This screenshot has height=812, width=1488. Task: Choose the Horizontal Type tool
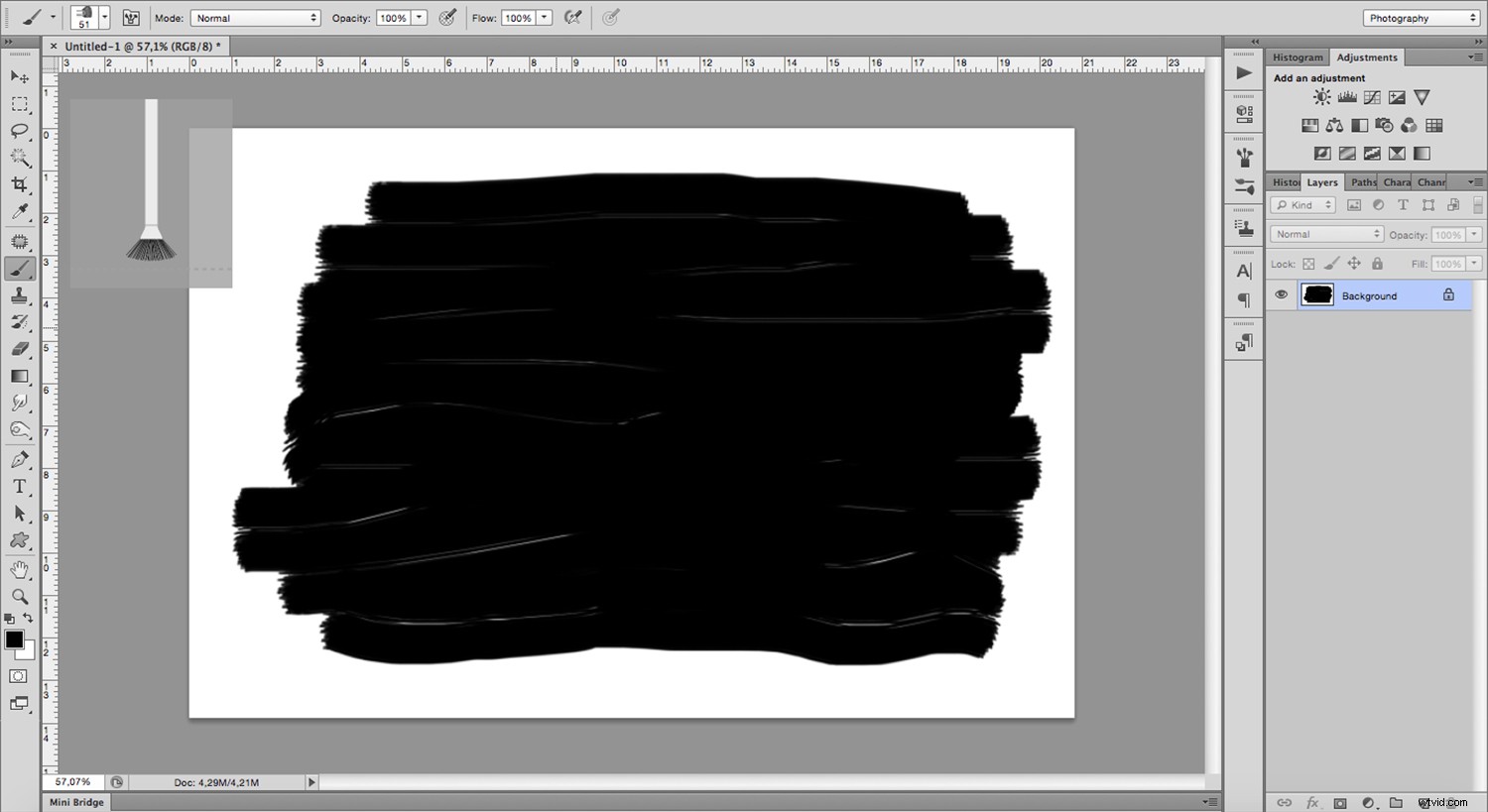click(x=19, y=487)
